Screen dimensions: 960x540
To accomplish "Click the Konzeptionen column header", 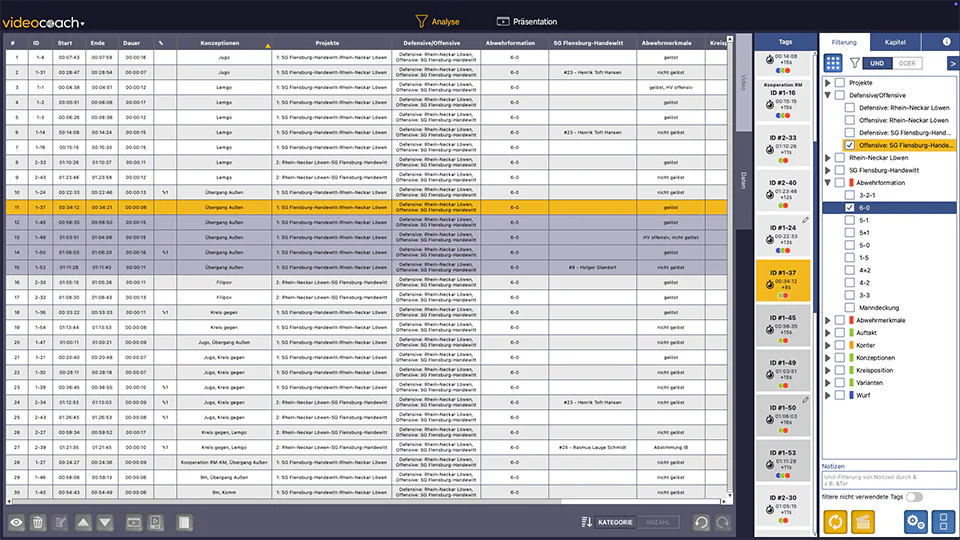I will 225,43.
